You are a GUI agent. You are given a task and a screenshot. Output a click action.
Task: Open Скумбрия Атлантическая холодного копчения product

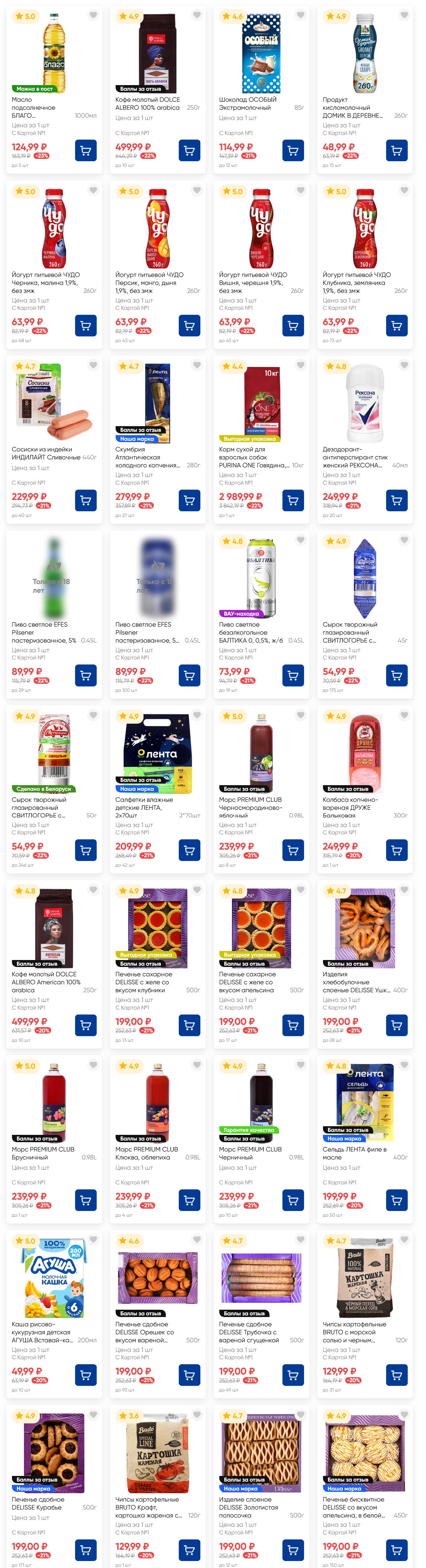[x=148, y=457]
